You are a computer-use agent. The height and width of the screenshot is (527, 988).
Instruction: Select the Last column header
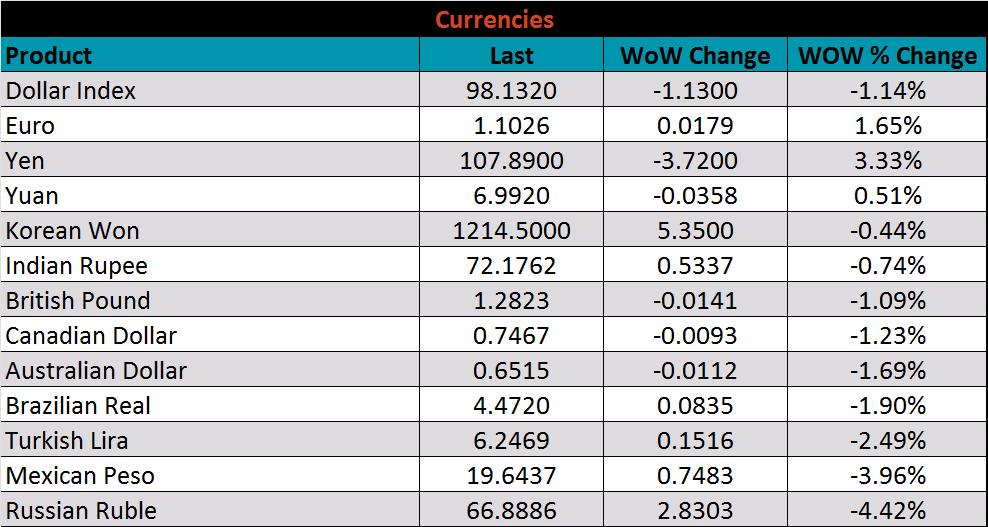(x=511, y=56)
